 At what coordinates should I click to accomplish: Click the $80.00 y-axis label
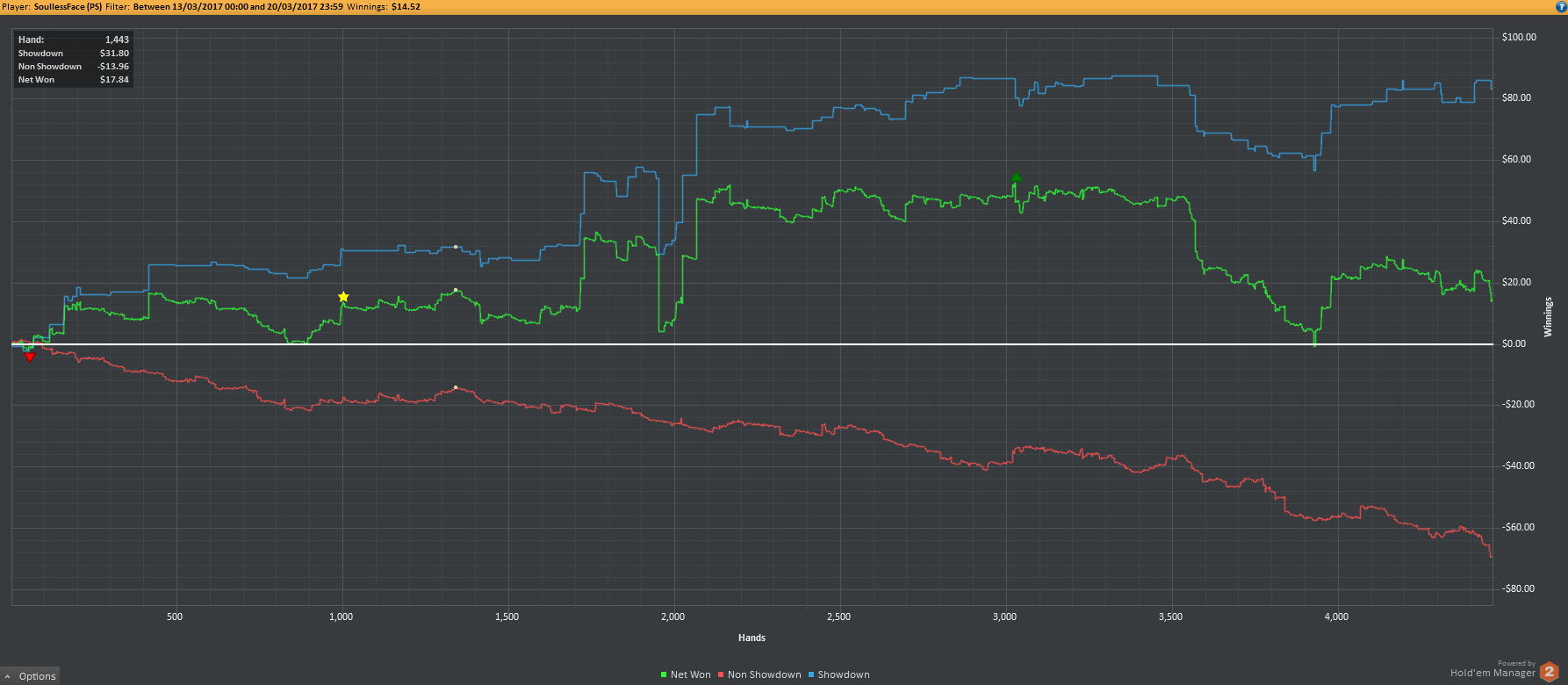coord(1517,97)
